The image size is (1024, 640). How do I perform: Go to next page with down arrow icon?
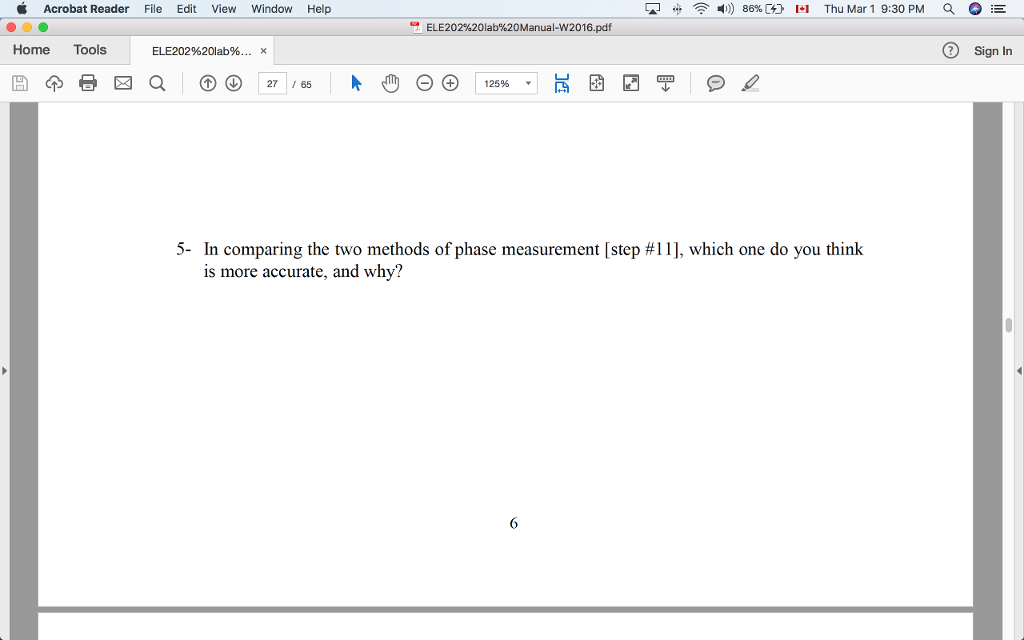click(233, 83)
